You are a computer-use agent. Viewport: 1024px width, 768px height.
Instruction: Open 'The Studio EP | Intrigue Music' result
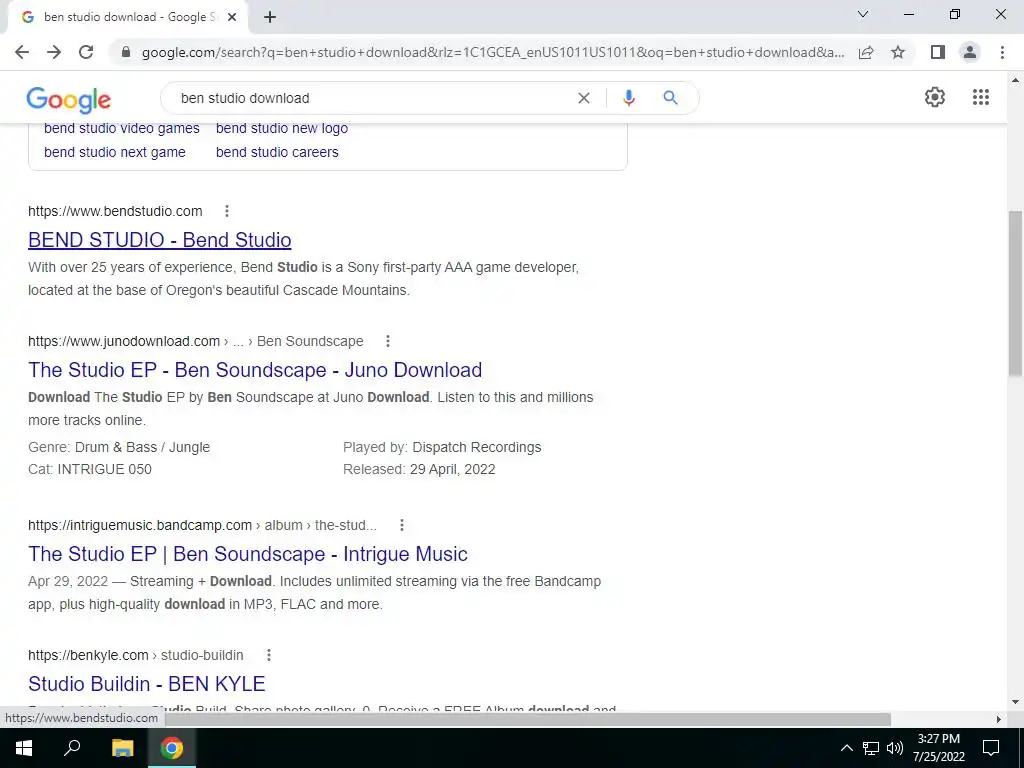coord(248,554)
